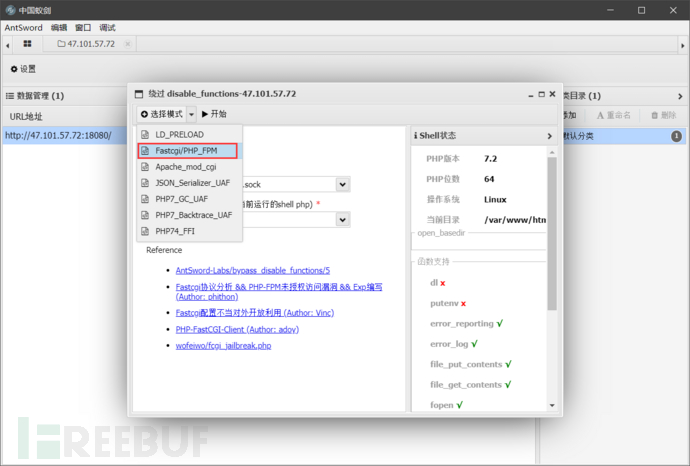Select the PHP7_Backtrace_UAF mode
The width and height of the screenshot is (690, 466).
[x=190, y=215]
